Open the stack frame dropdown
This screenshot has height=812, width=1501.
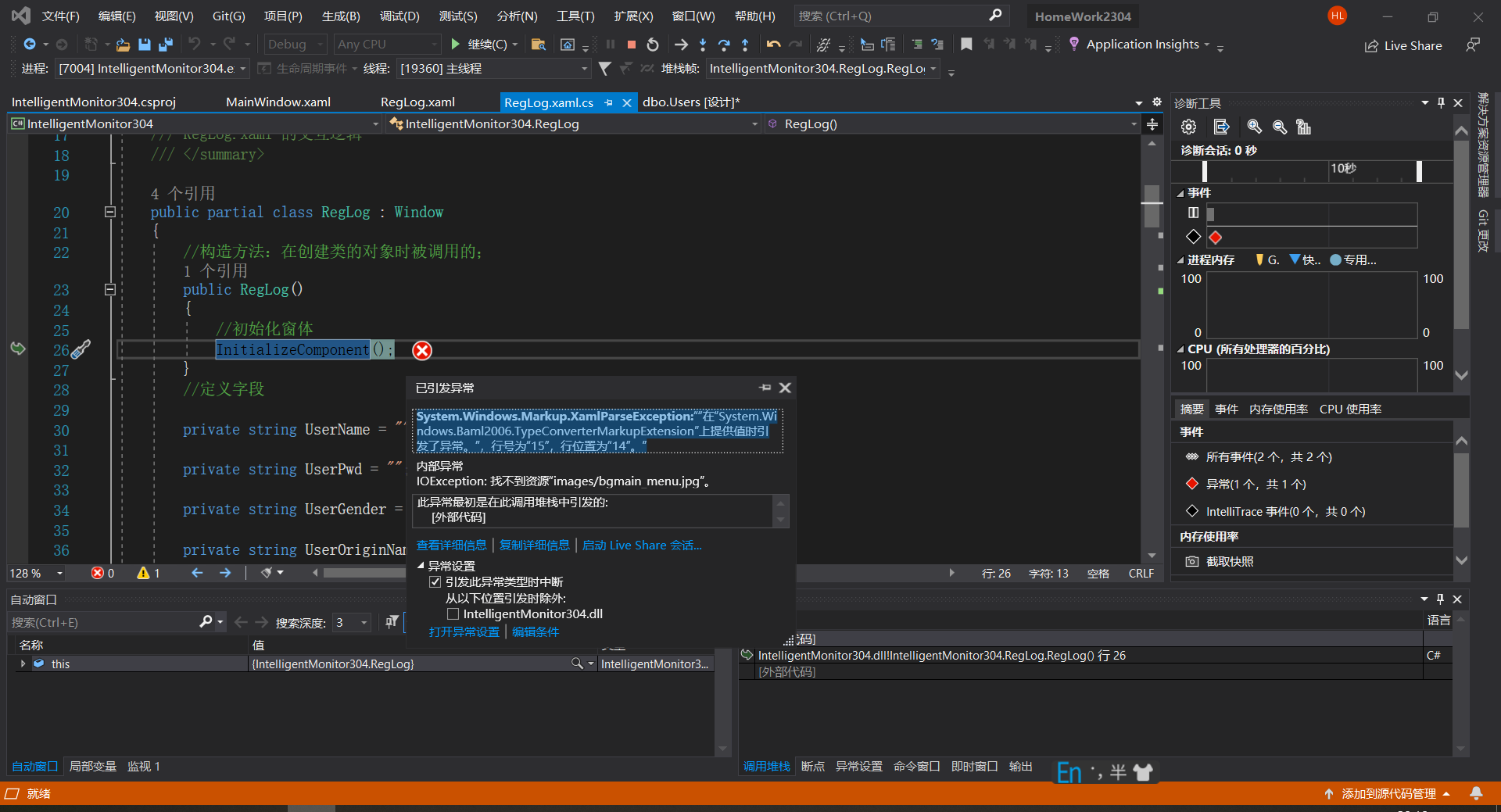pyautogui.click(x=822, y=69)
